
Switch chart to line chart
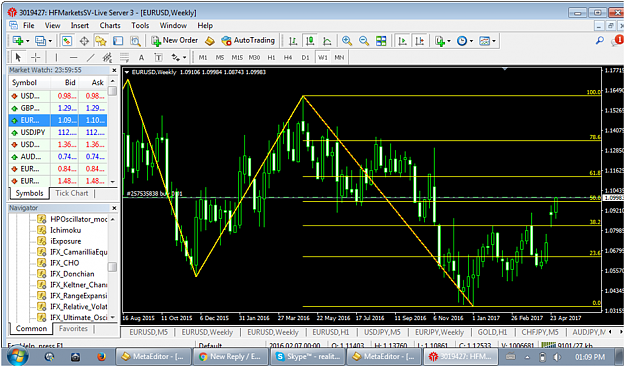pos(327,41)
